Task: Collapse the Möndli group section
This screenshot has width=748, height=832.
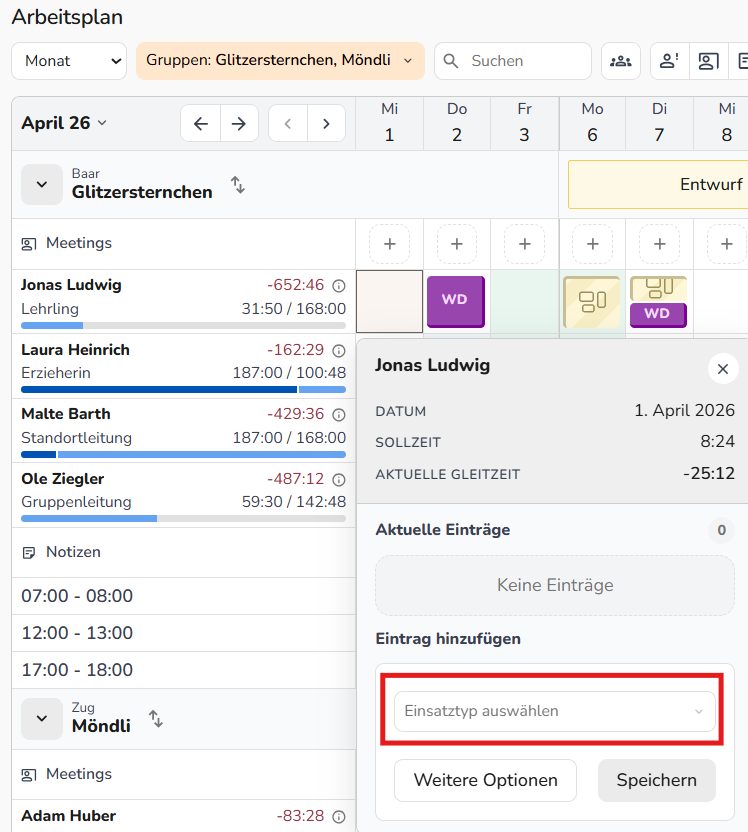Action: pos(42,718)
